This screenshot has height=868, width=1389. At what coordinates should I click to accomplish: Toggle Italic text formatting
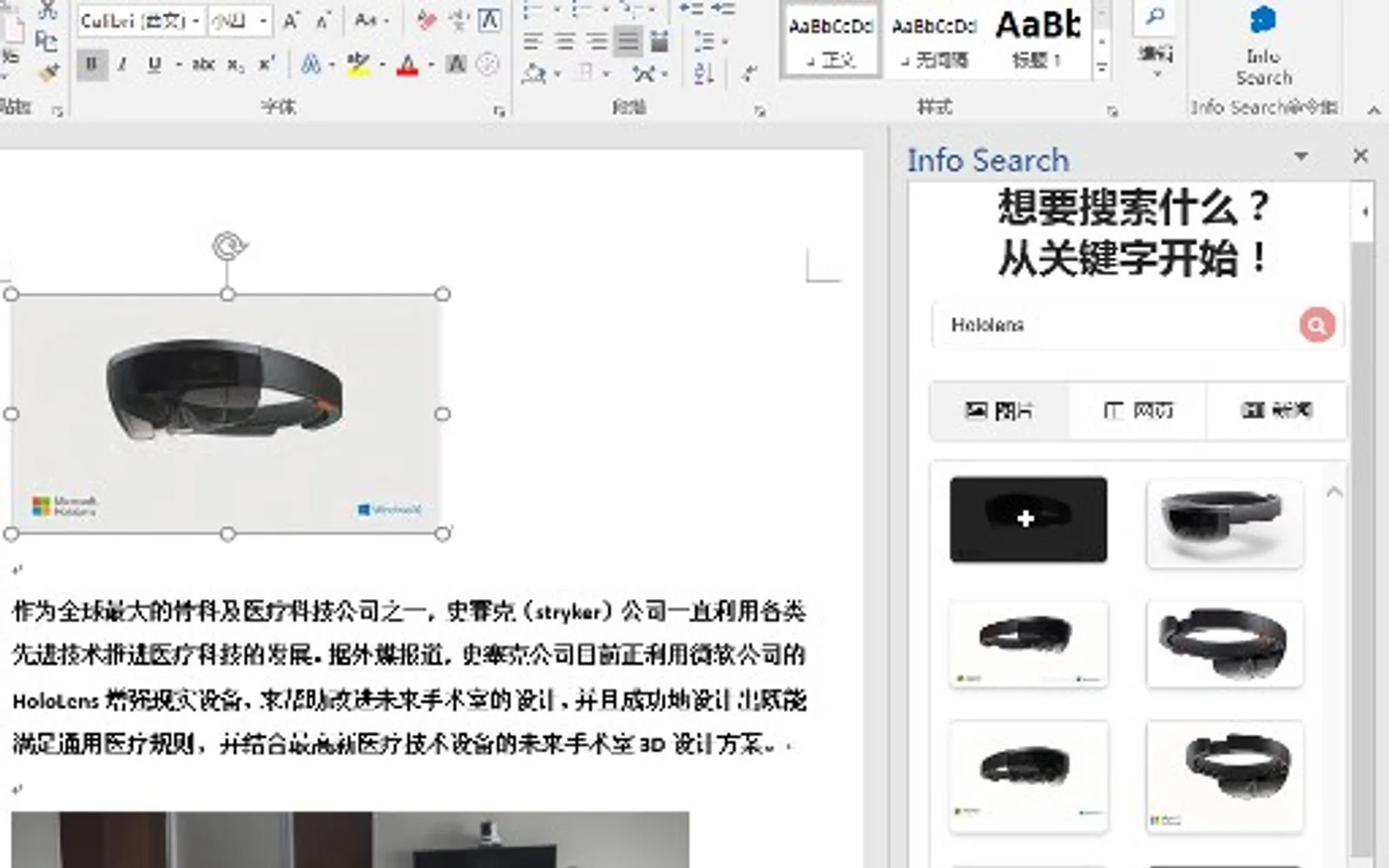[122, 64]
